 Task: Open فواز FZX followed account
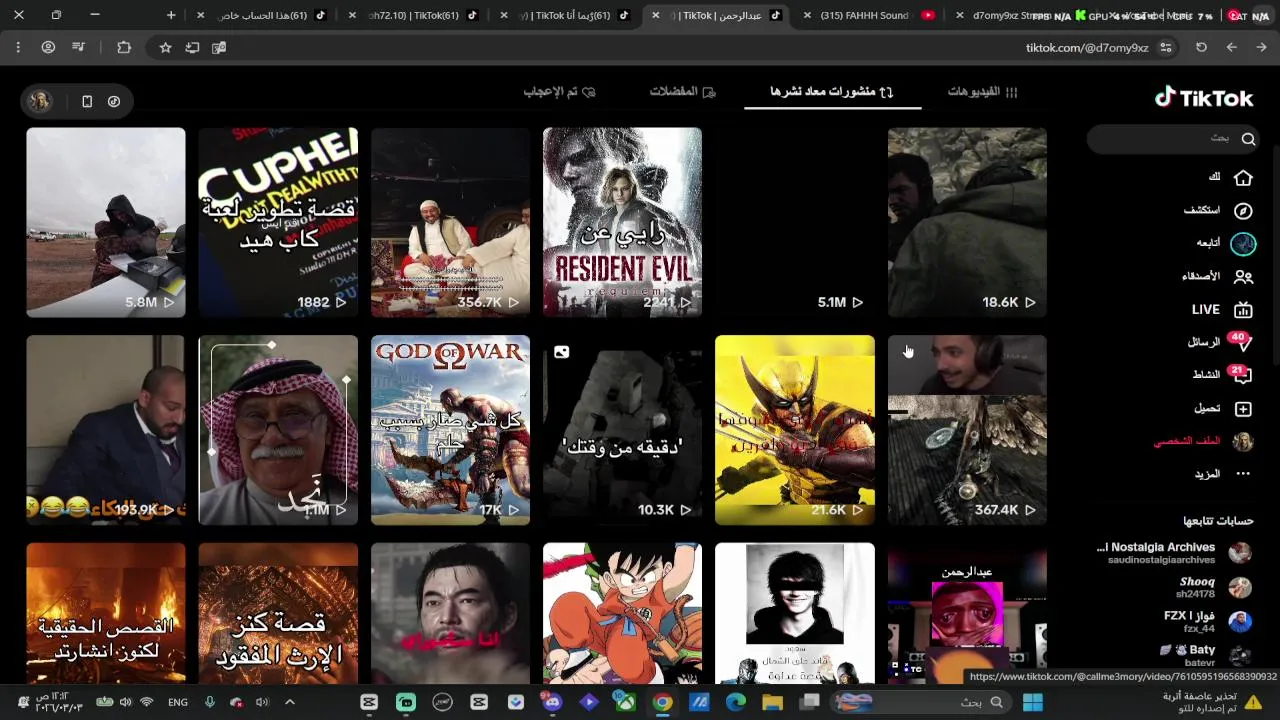(x=1208, y=621)
